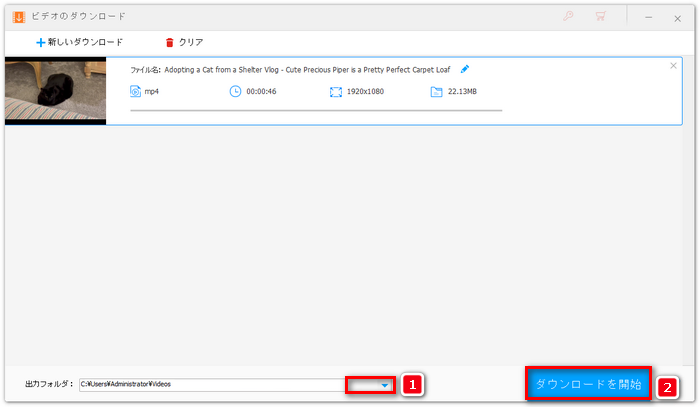Start download with ダウンロードを開始 button
Viewport: 700px width, 407px height.
[x=588, y=384]
